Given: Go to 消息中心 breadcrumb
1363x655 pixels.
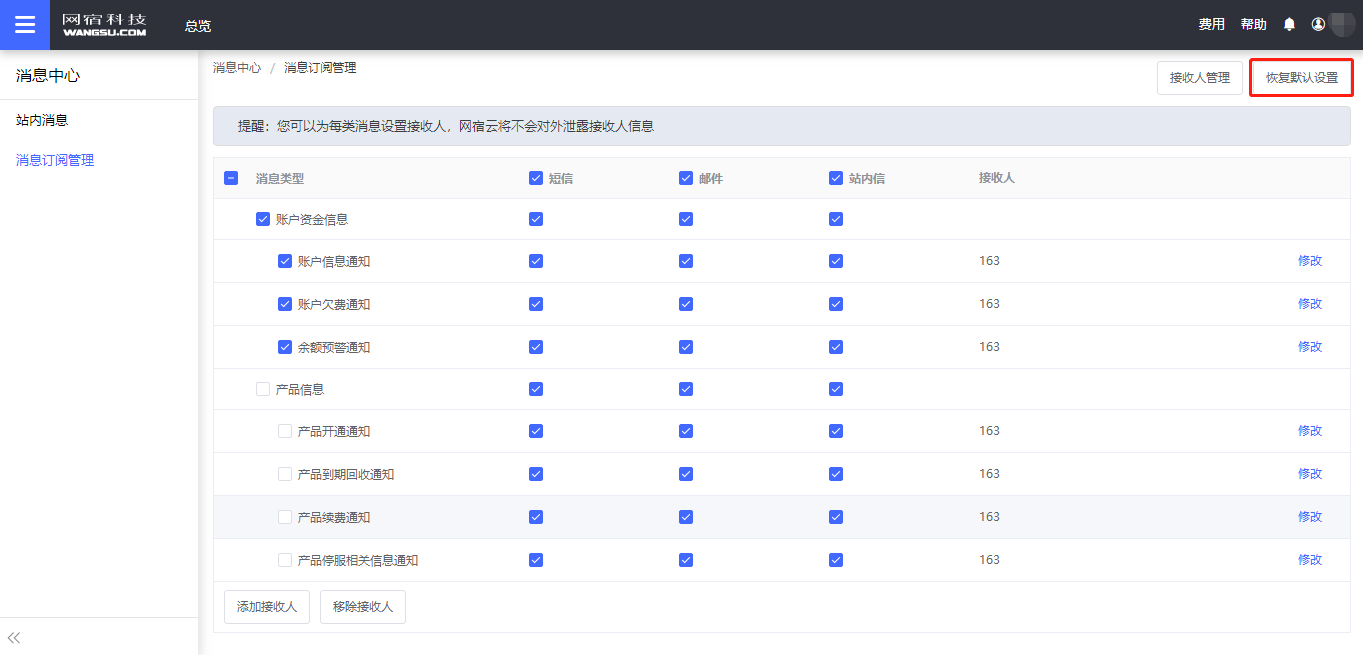Looking at the screenshot, I should point(237,68).
